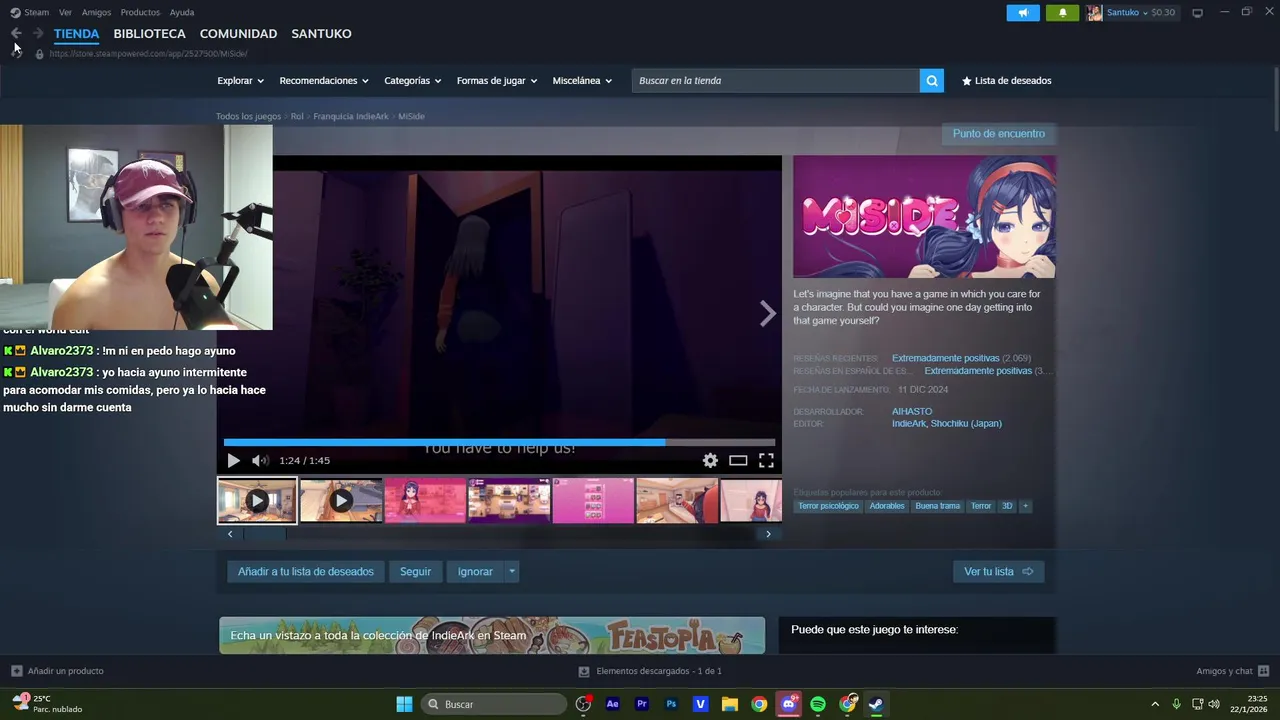Play the MiSide trailer video

(233, 460)
